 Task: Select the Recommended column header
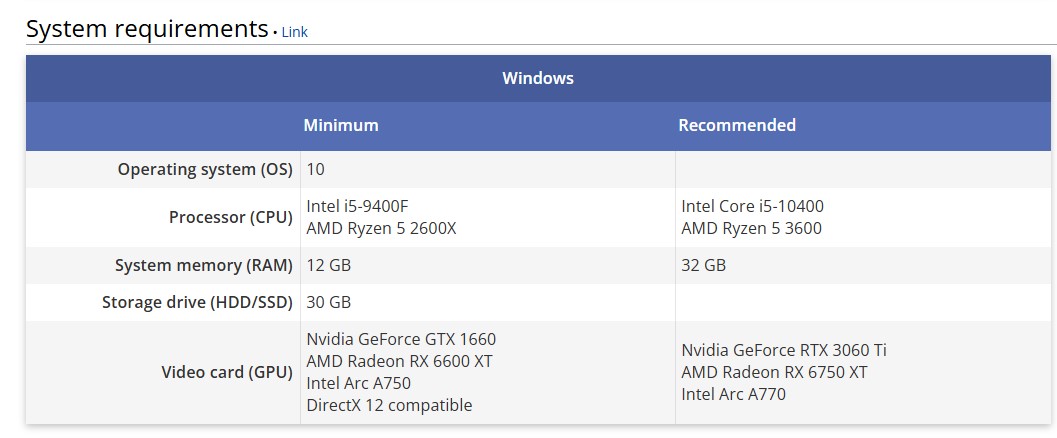(x=737, y=125)
